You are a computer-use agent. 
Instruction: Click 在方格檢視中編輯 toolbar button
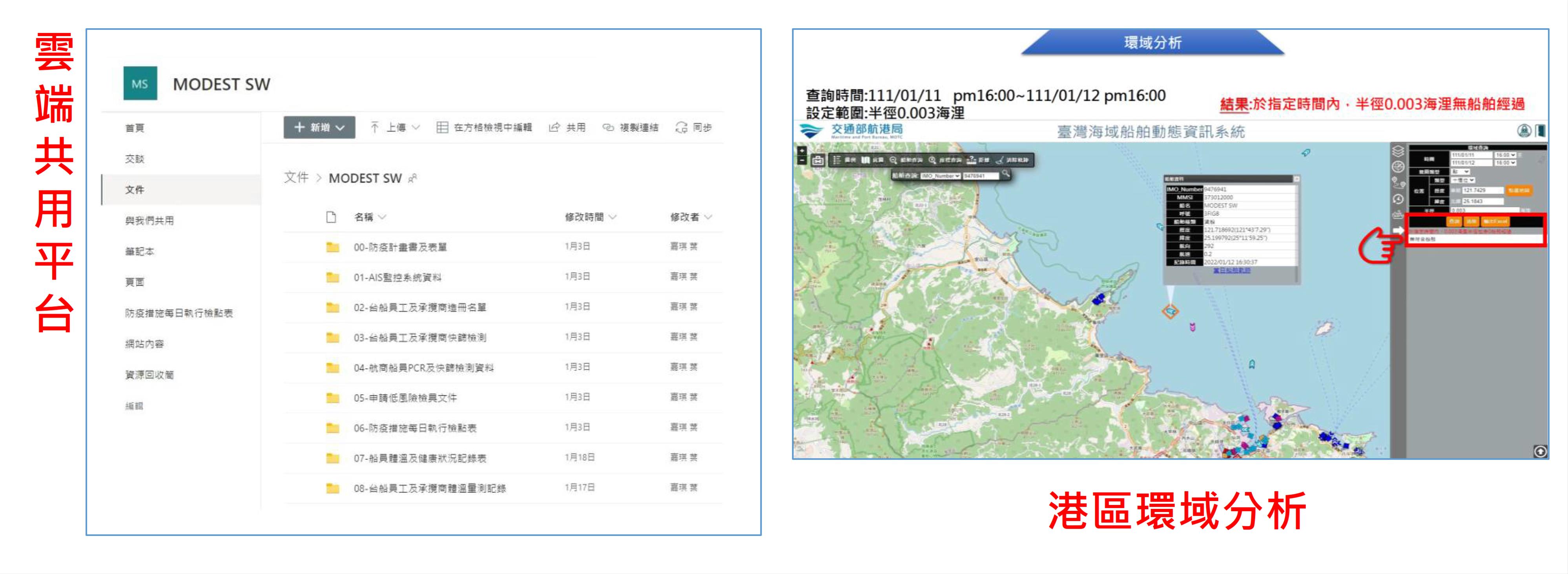[x=485, y=127]
